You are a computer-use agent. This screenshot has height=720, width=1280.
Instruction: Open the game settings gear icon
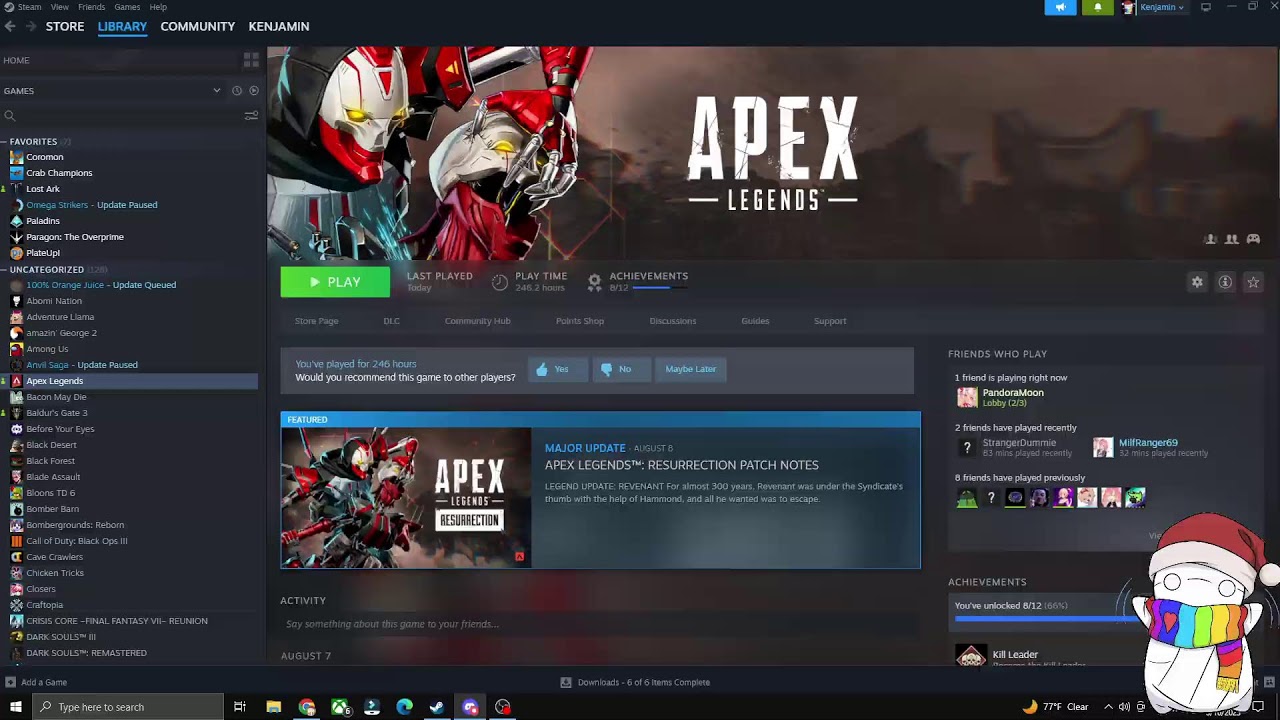[x=1197, y=283]
